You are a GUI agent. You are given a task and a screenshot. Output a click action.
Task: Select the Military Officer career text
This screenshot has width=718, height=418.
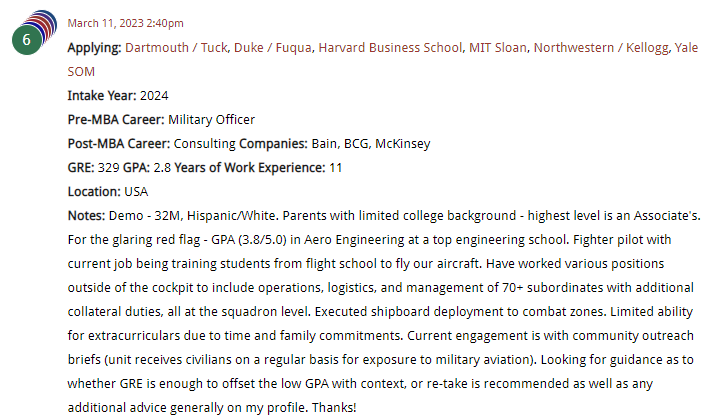(211, 120)
